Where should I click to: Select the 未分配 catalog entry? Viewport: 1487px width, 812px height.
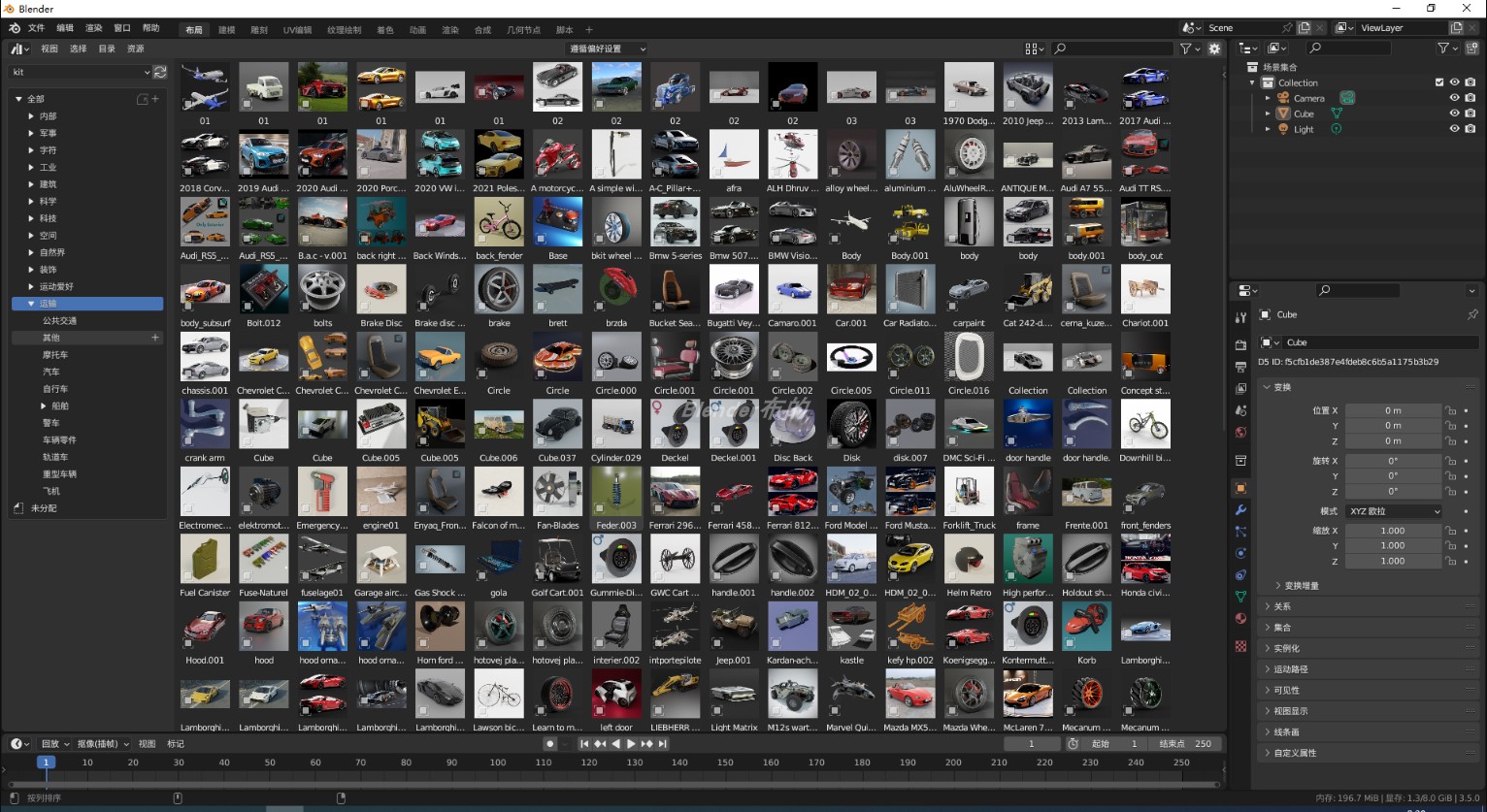pyautogui.click(x=44, y=507)
